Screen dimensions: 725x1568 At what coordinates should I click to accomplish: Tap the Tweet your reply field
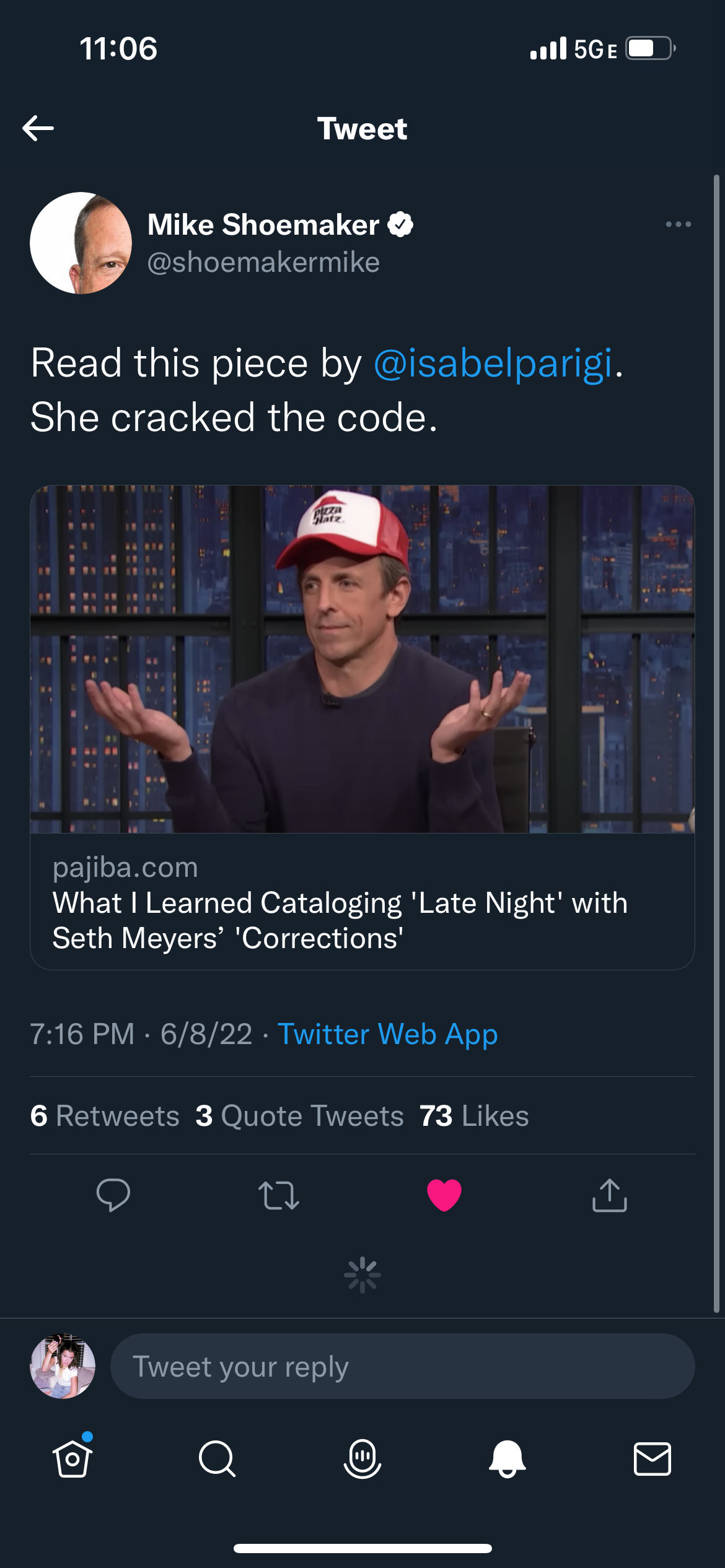point(402,1366)
